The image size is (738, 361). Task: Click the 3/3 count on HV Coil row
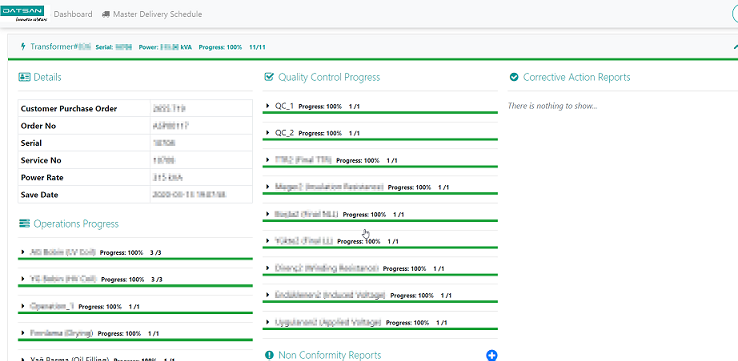157,280
